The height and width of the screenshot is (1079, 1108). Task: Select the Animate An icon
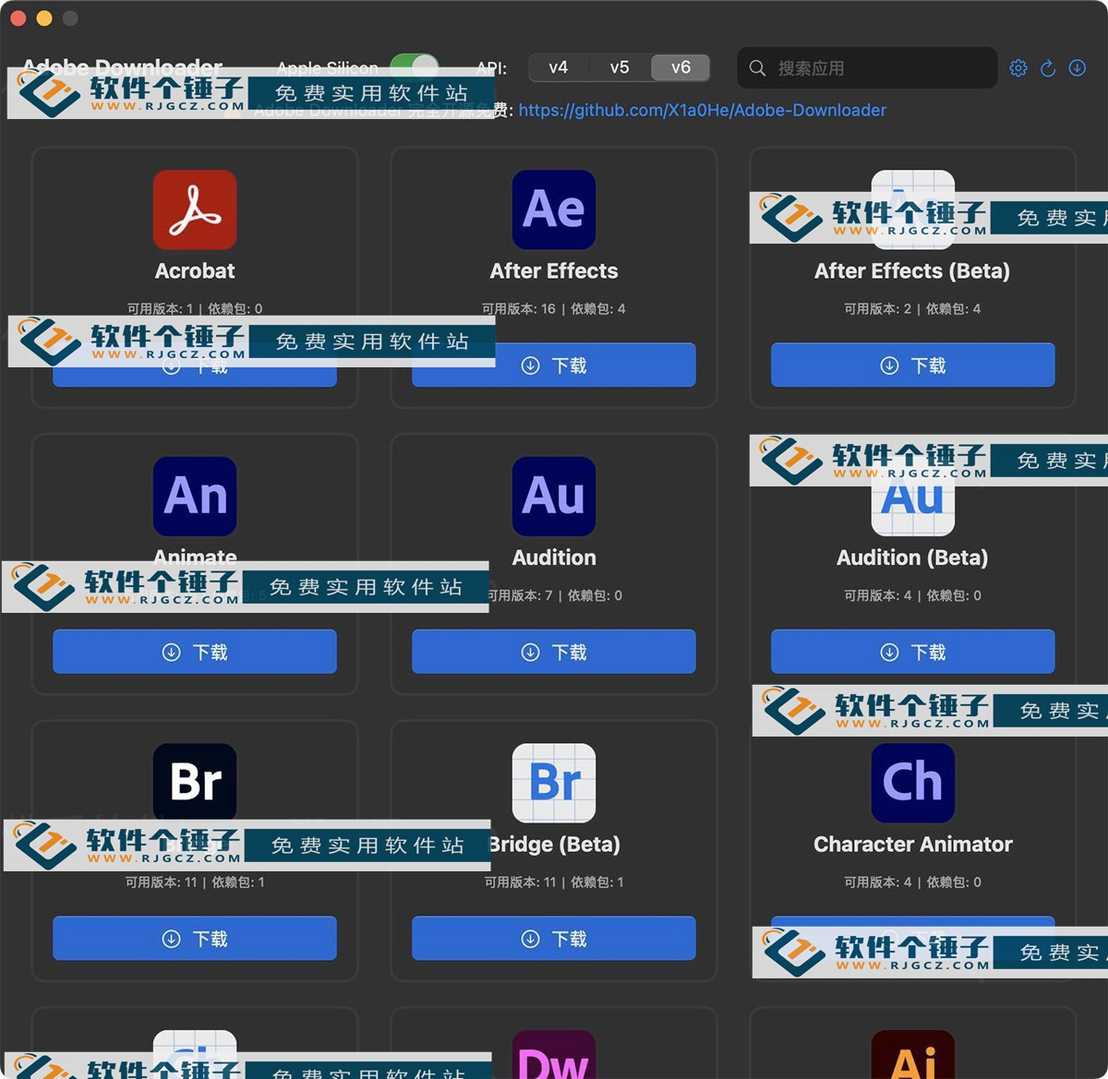click(195, 496)
